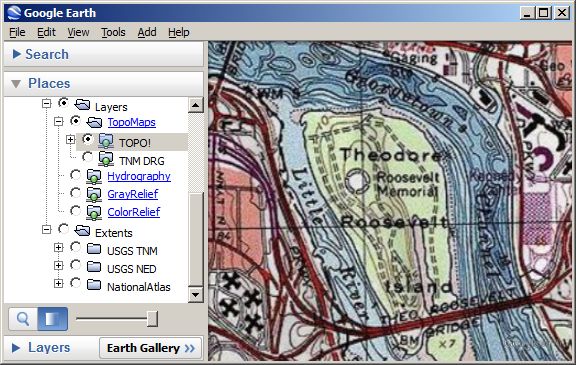The width and height of the screenshot is (576, 365).
Task: Click the USGS NED folder icon
Action: pos(94,267)
